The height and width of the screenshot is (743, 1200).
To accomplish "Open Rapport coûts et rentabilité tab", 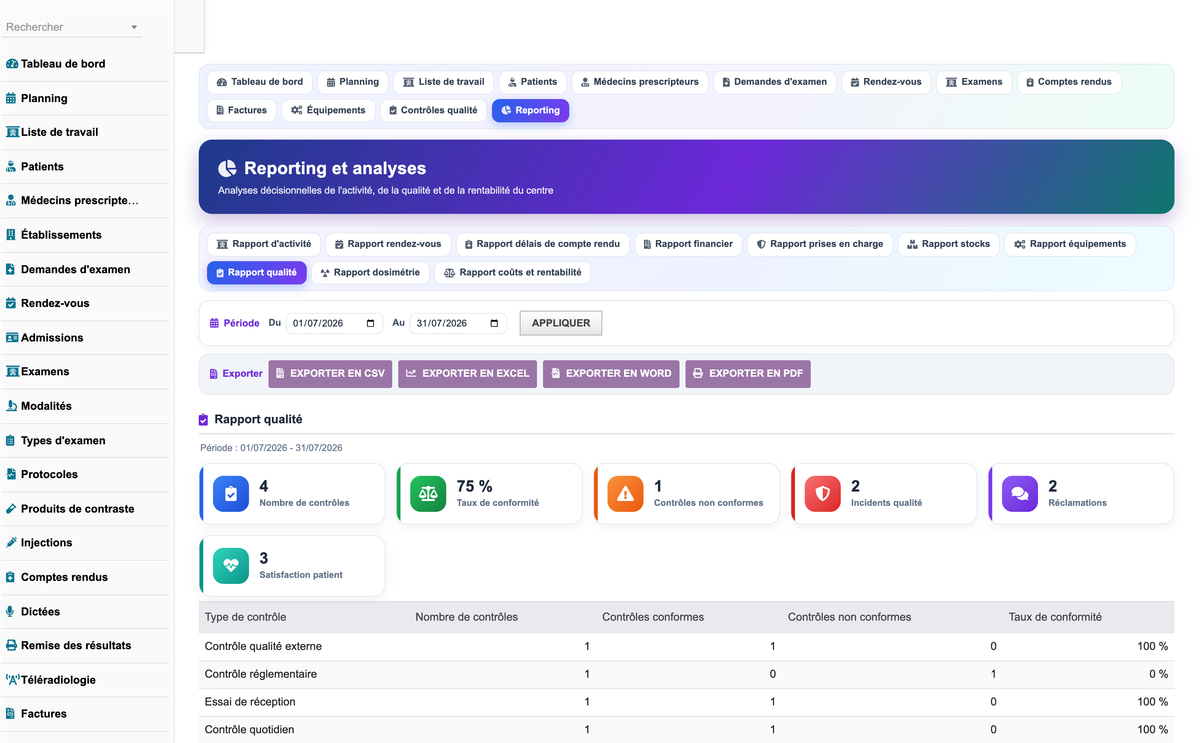I will (x=512, y=272).
